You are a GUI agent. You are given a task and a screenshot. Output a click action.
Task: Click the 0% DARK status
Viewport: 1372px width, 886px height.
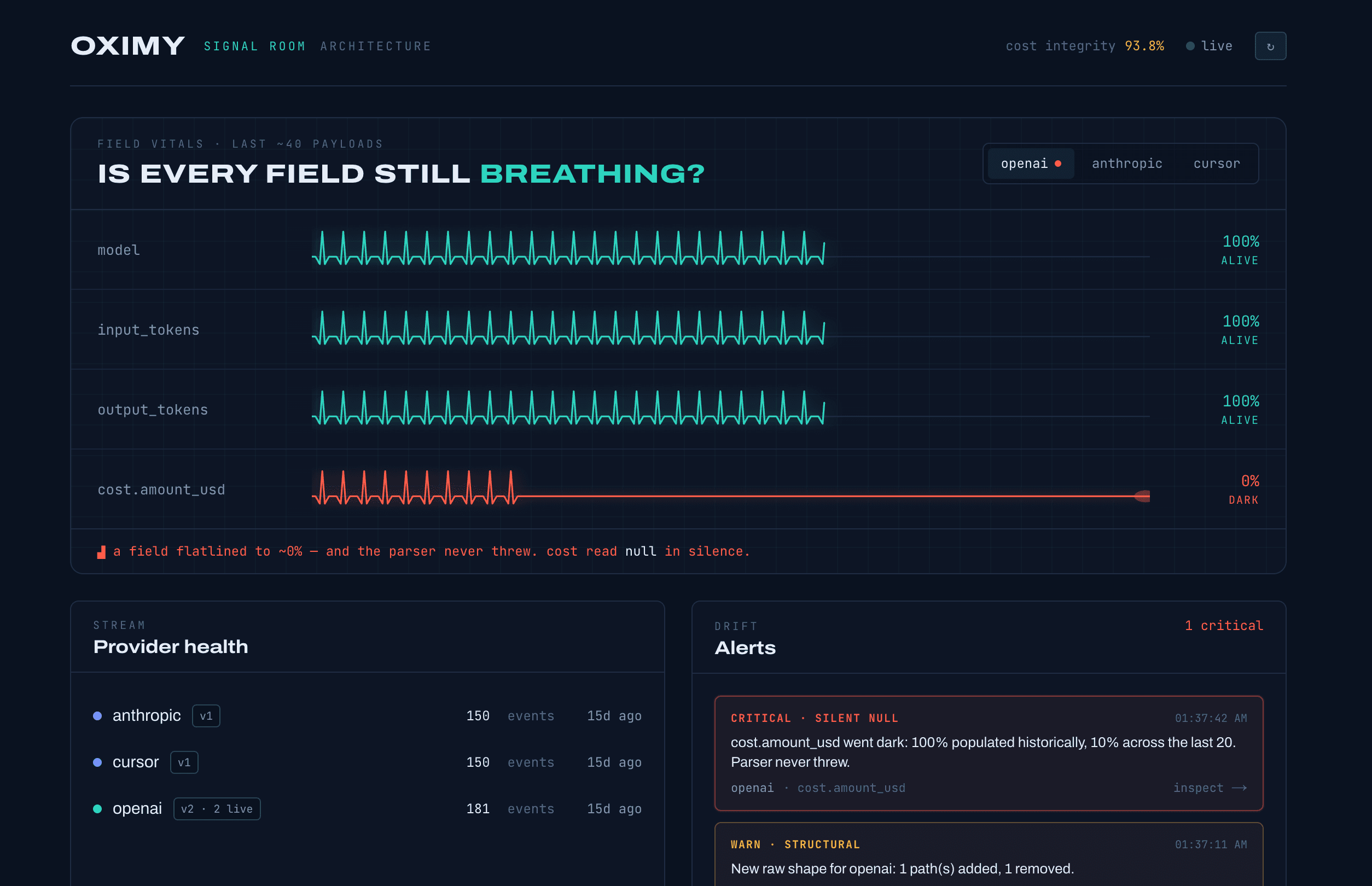pyautogui.click(x=1243, y=489)
